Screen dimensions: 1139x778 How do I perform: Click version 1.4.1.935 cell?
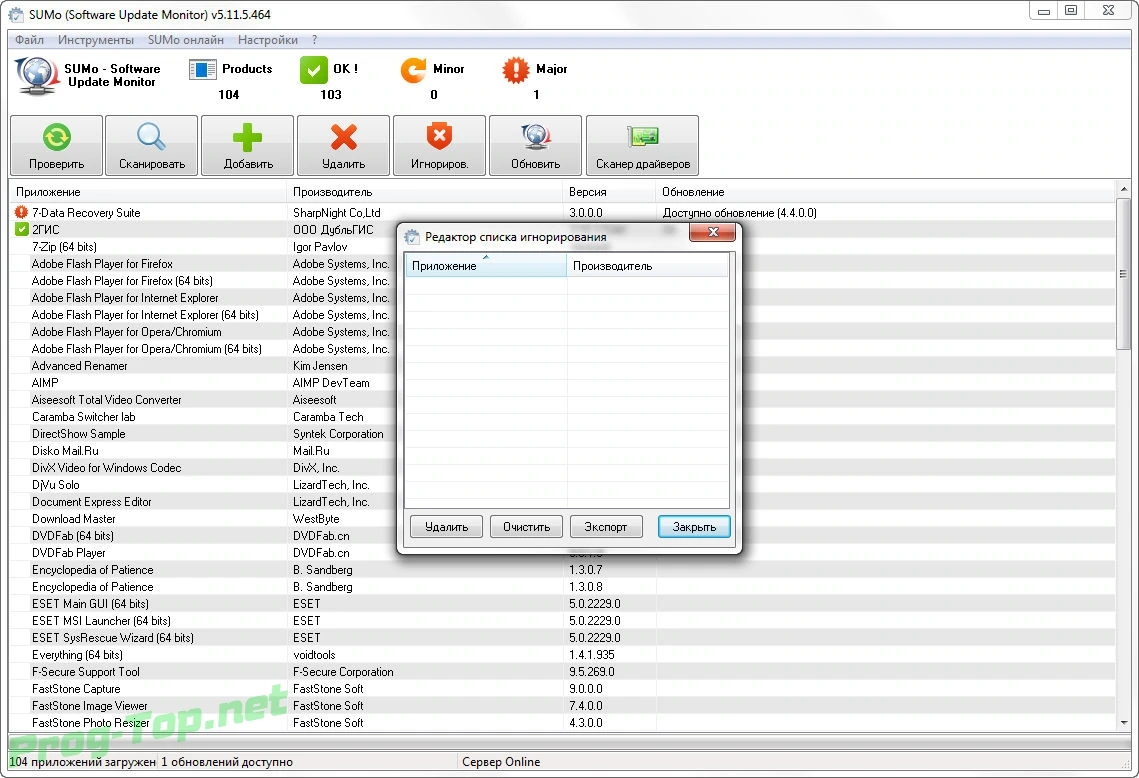point(591,655)
